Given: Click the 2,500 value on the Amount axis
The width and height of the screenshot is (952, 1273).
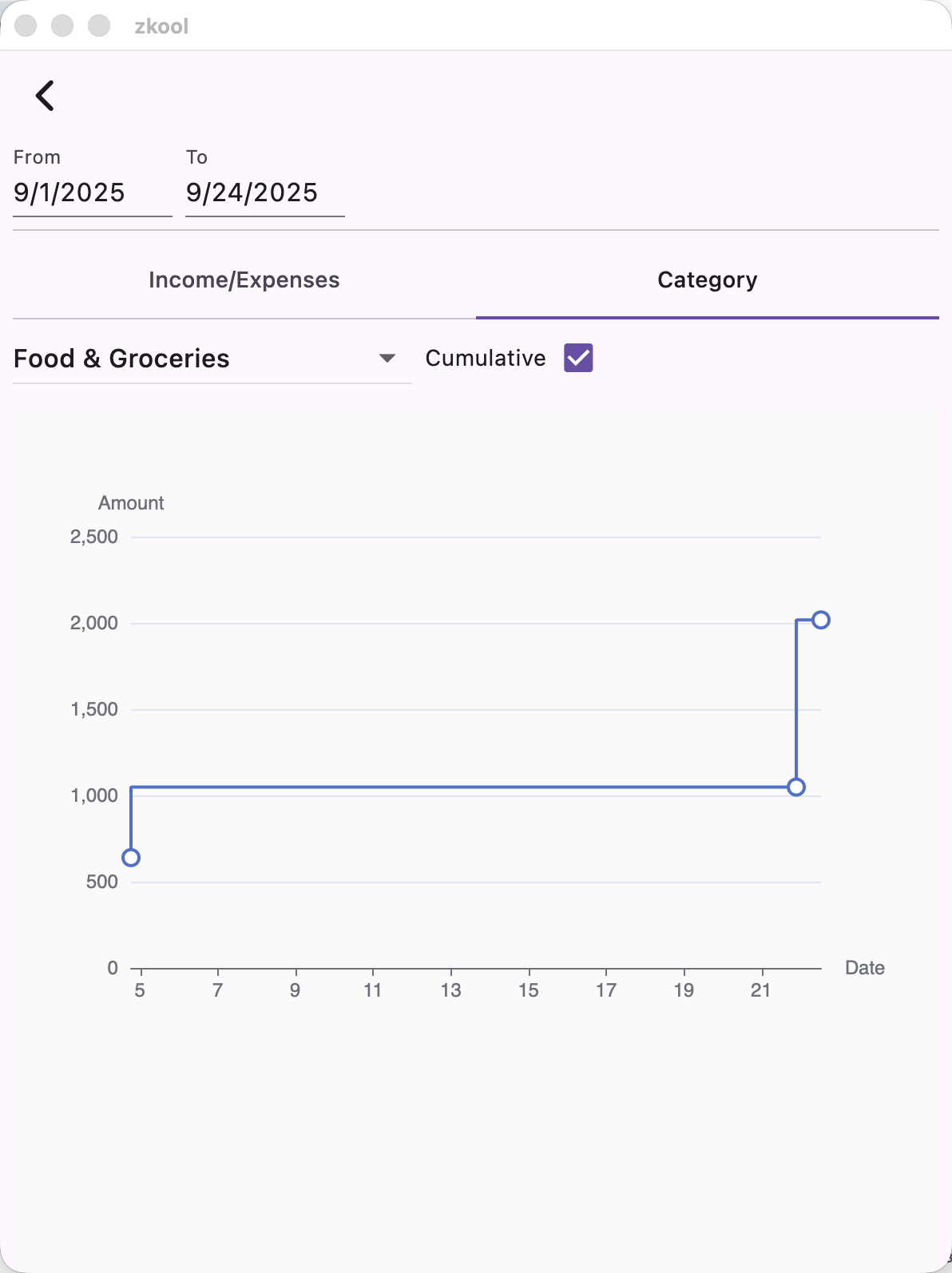Looking at the screenshot, I should pyautogui.click(x=94, y=537).
